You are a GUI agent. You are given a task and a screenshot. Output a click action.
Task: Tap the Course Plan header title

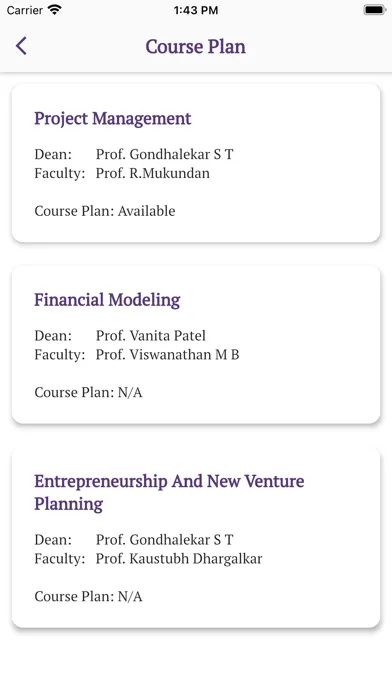196,47
